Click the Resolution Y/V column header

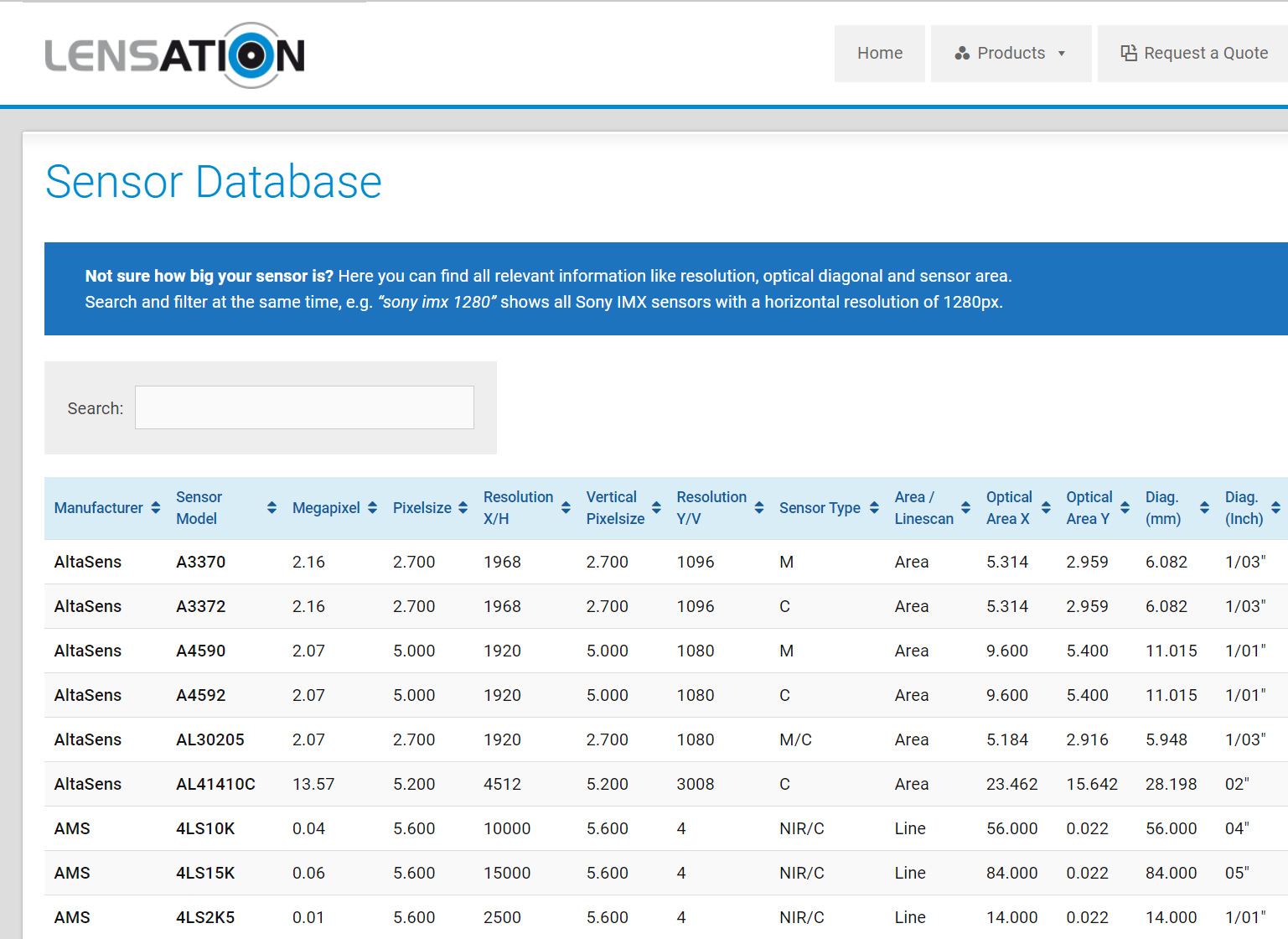pos(711,508)
